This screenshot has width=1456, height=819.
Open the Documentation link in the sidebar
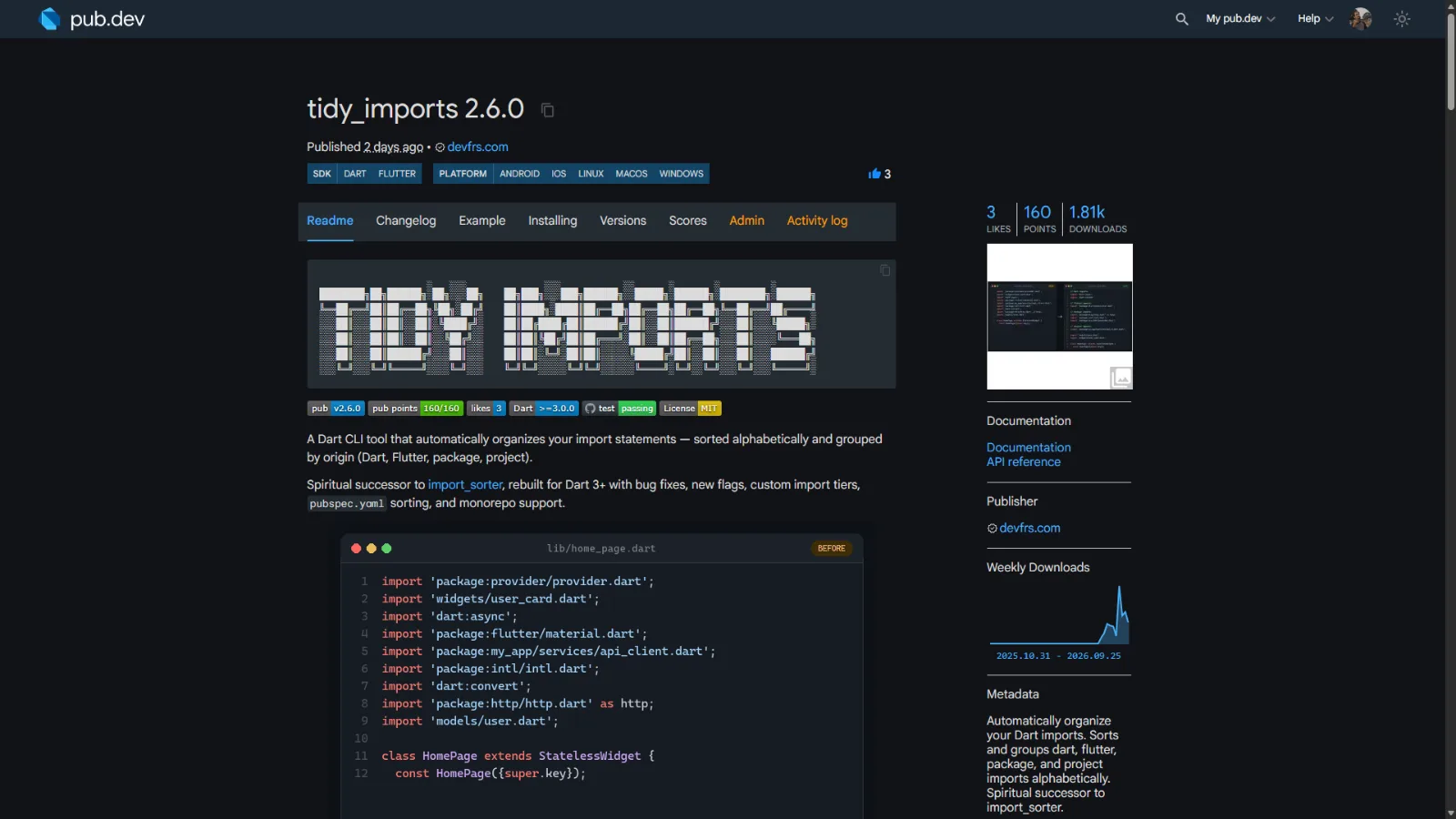tap(1028, 448)
